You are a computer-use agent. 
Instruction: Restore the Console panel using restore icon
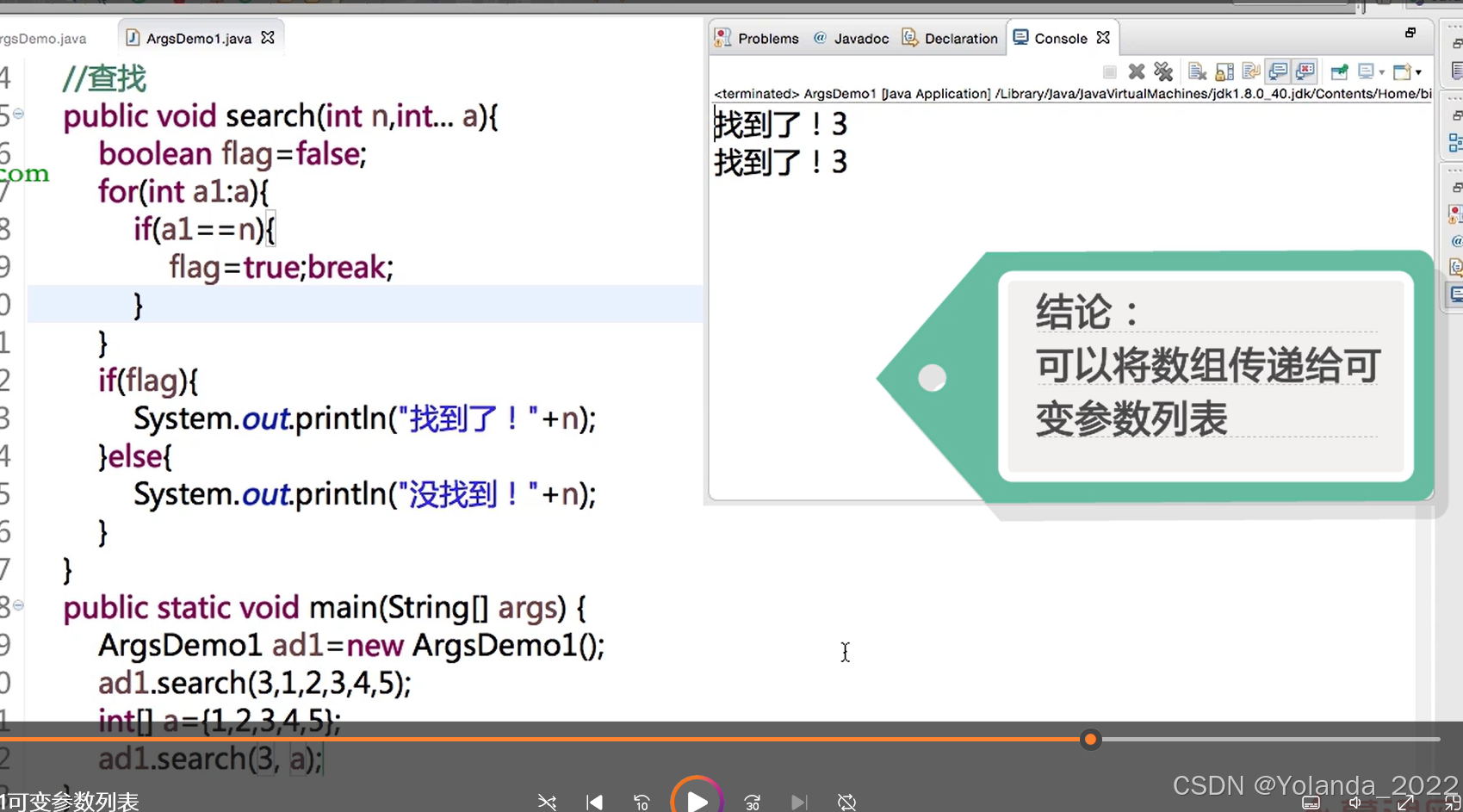pyautogui.click(x=1410, y=33)
